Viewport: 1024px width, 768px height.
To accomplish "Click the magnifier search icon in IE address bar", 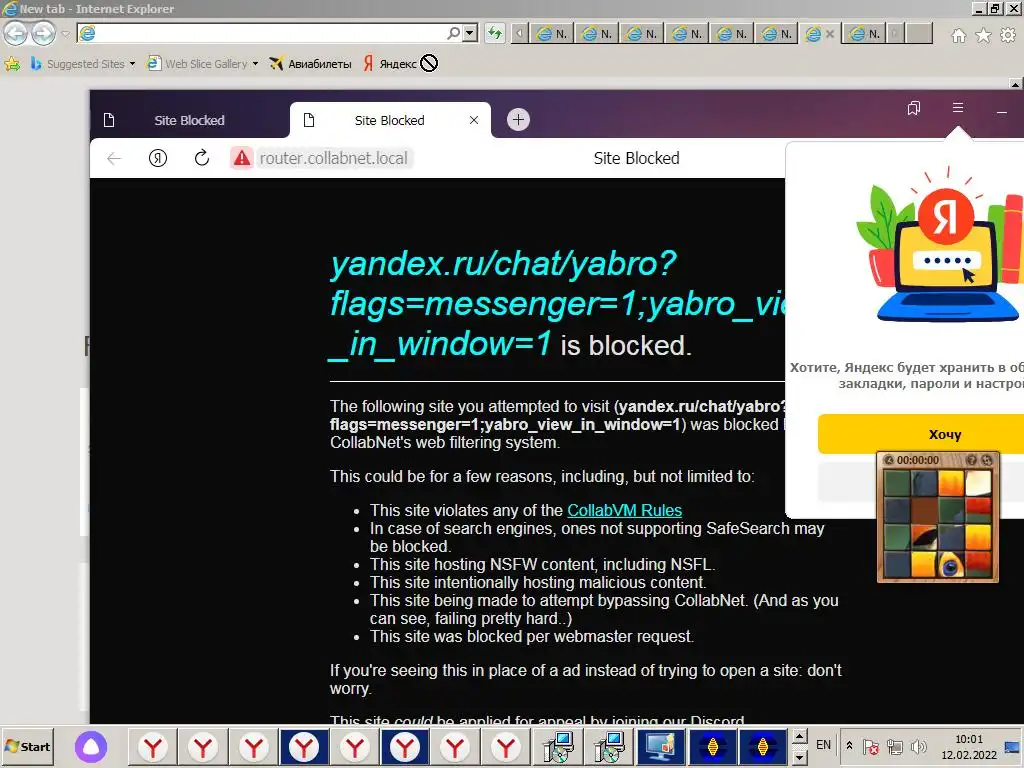I will (453, 33).
